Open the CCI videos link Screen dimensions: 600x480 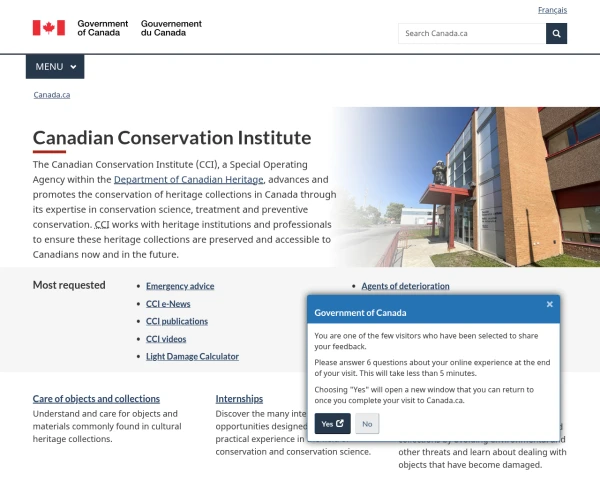166,339
